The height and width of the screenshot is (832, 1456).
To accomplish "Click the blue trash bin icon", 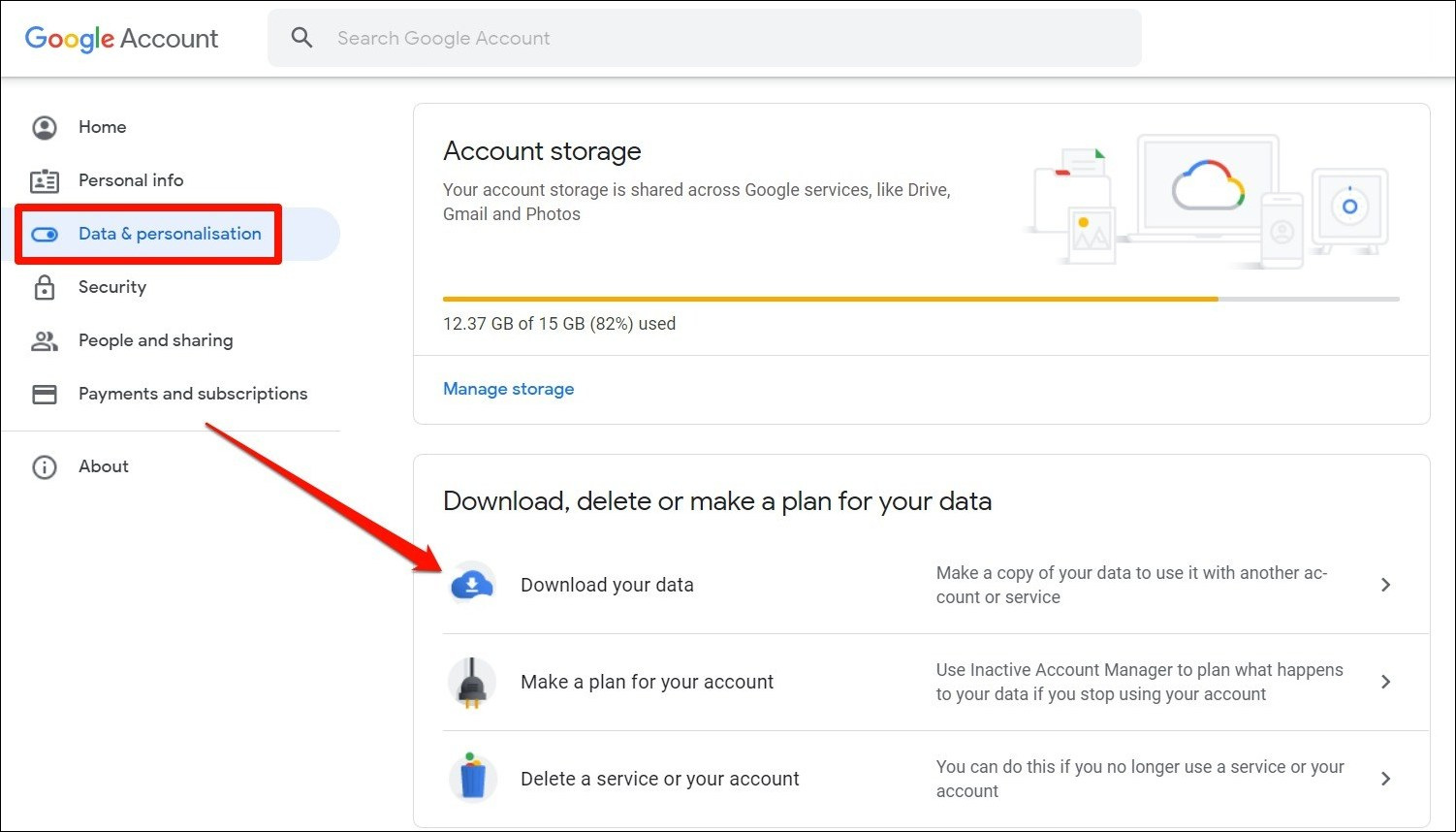I will [472, 779].
